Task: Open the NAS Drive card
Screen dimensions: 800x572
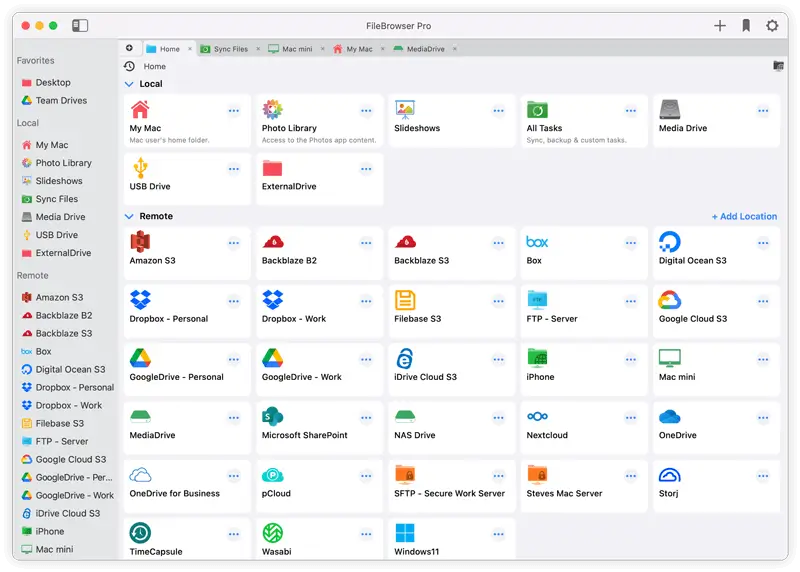Action: pyautogui.click(x=452, y=427)
